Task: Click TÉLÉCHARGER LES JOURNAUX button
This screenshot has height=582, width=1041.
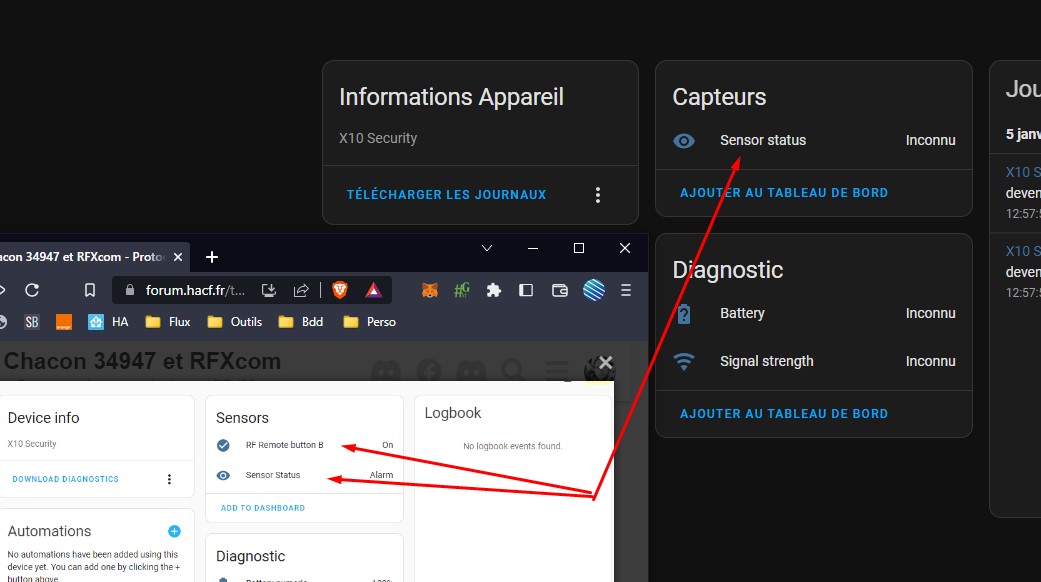Action: tap(446, 195)
